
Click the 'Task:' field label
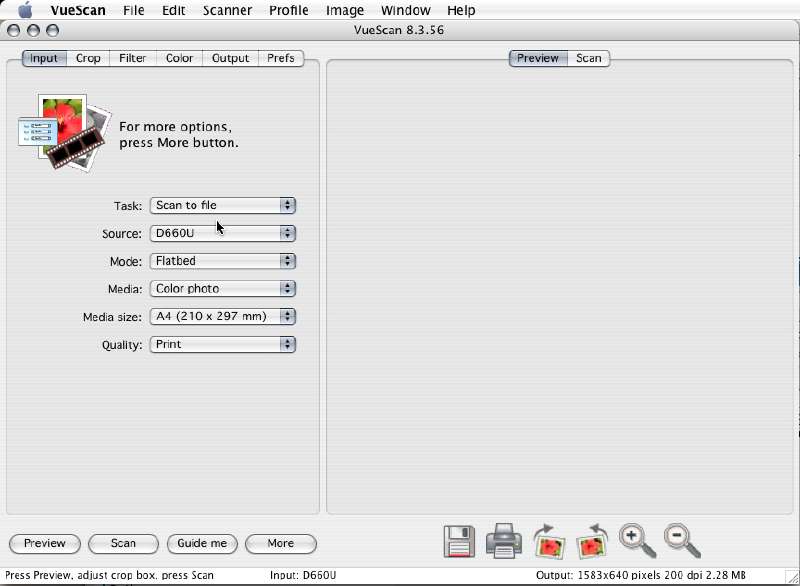click(x=128, y=206)
